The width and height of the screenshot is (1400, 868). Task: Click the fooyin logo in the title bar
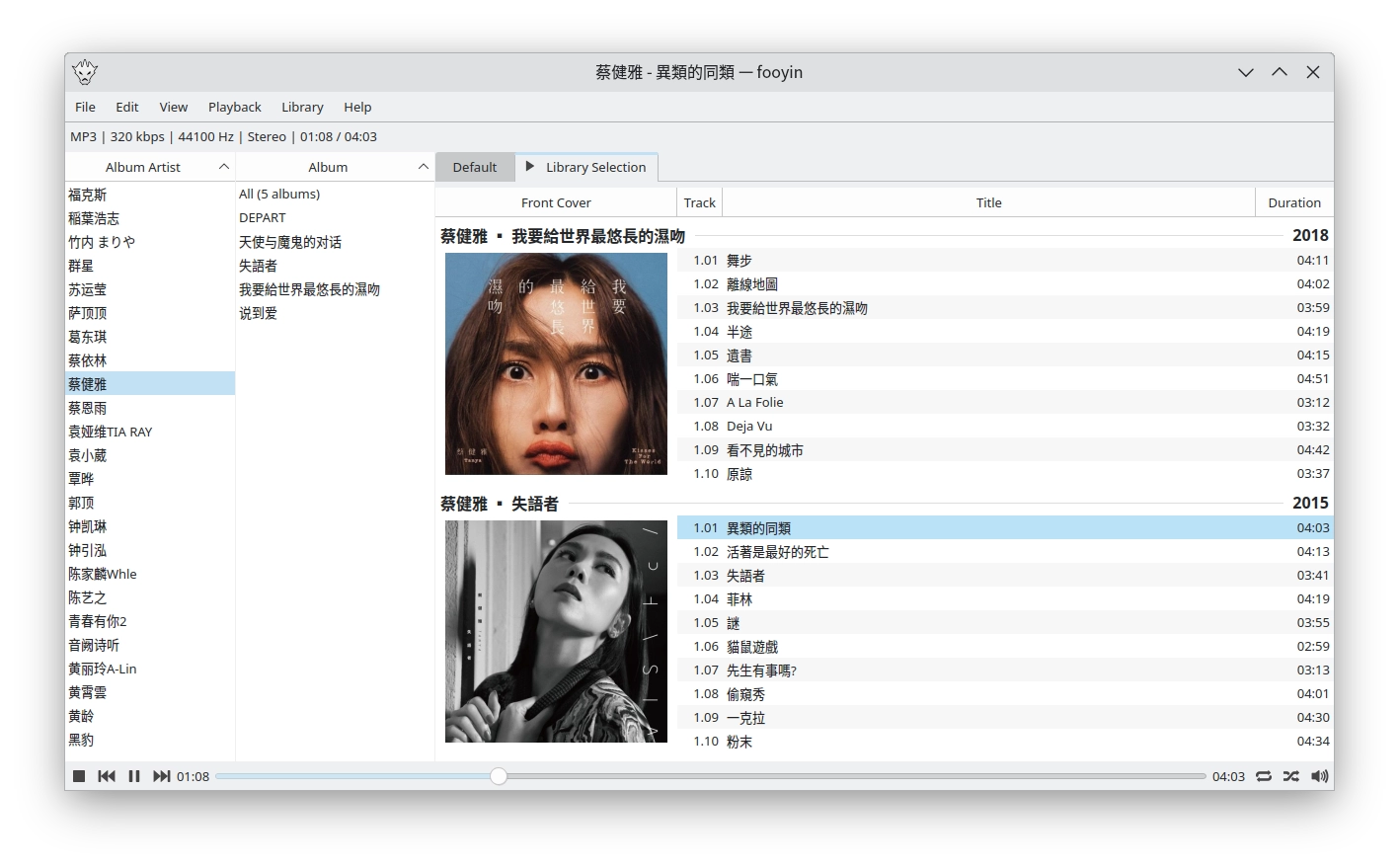(84, 71)
